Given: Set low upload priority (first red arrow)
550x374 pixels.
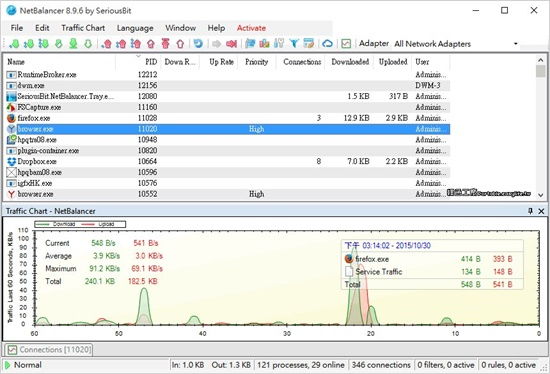Looking at the screenshot, I should point(106,44).
